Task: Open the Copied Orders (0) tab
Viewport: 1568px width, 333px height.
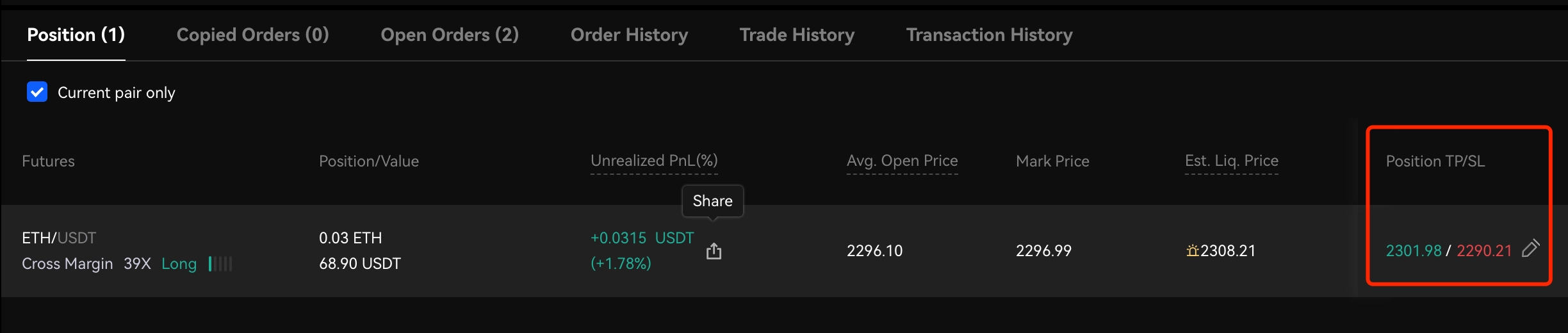Action: coord(252,35)
